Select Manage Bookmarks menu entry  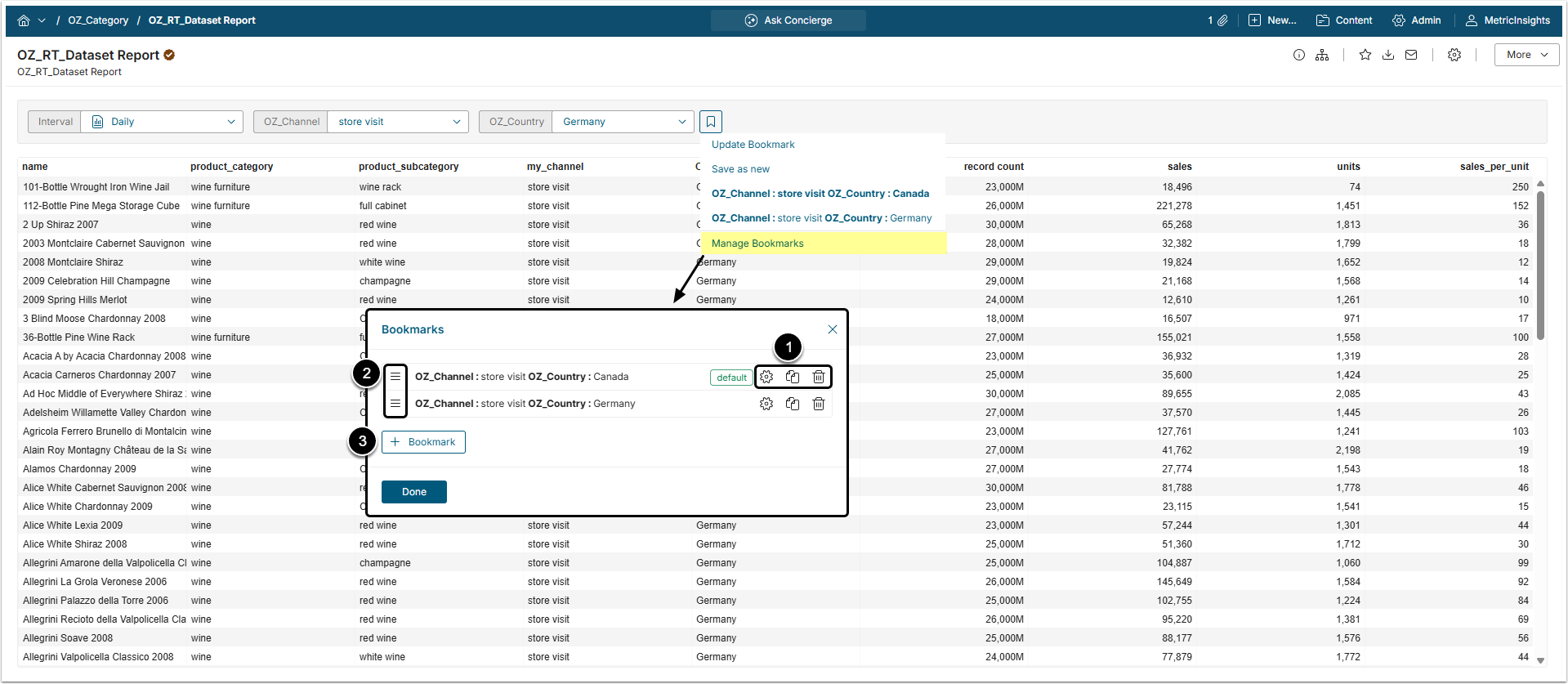tap(757, 244)
